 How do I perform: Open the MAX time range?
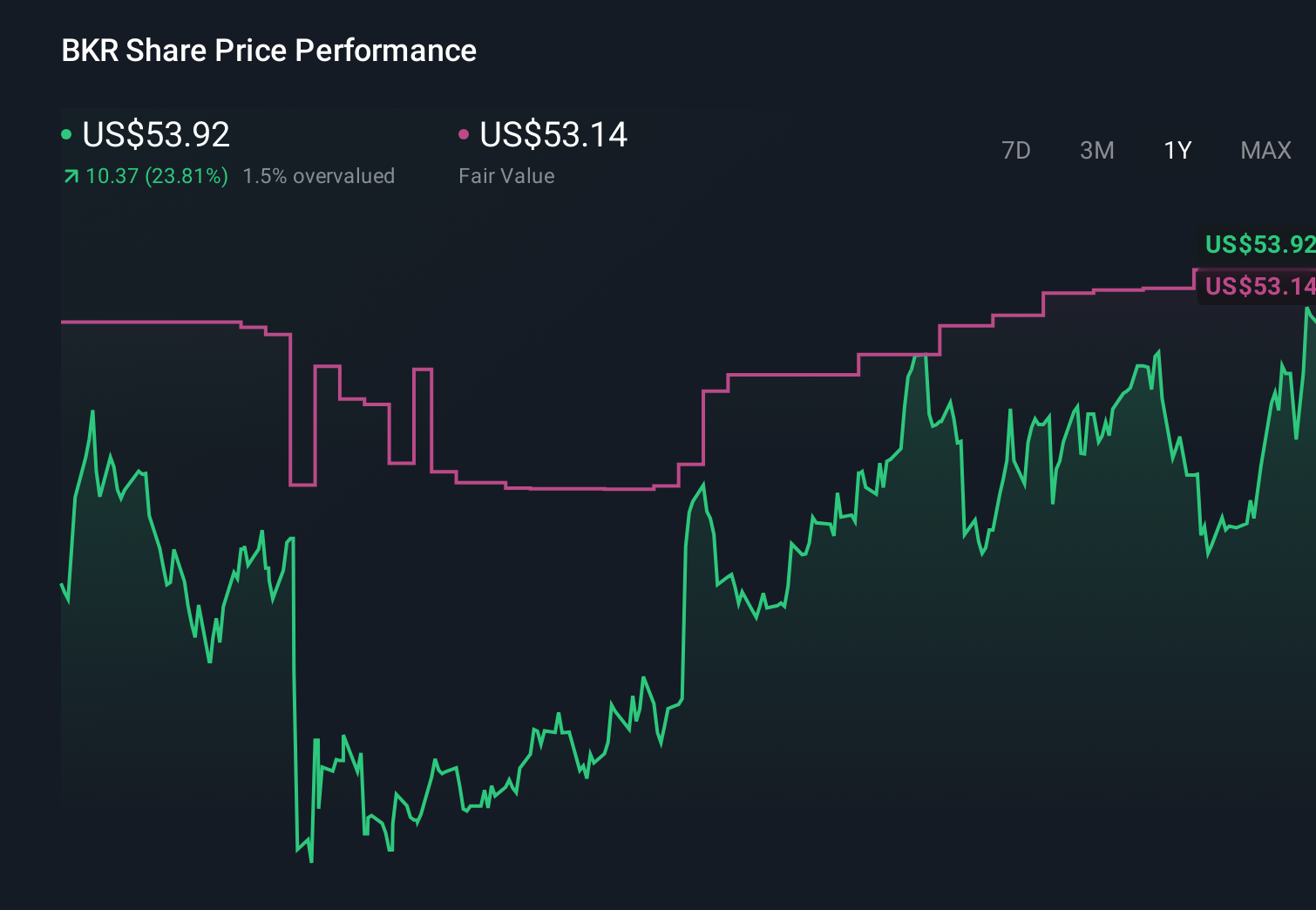pyautogui.click(x=1265, y=150)
